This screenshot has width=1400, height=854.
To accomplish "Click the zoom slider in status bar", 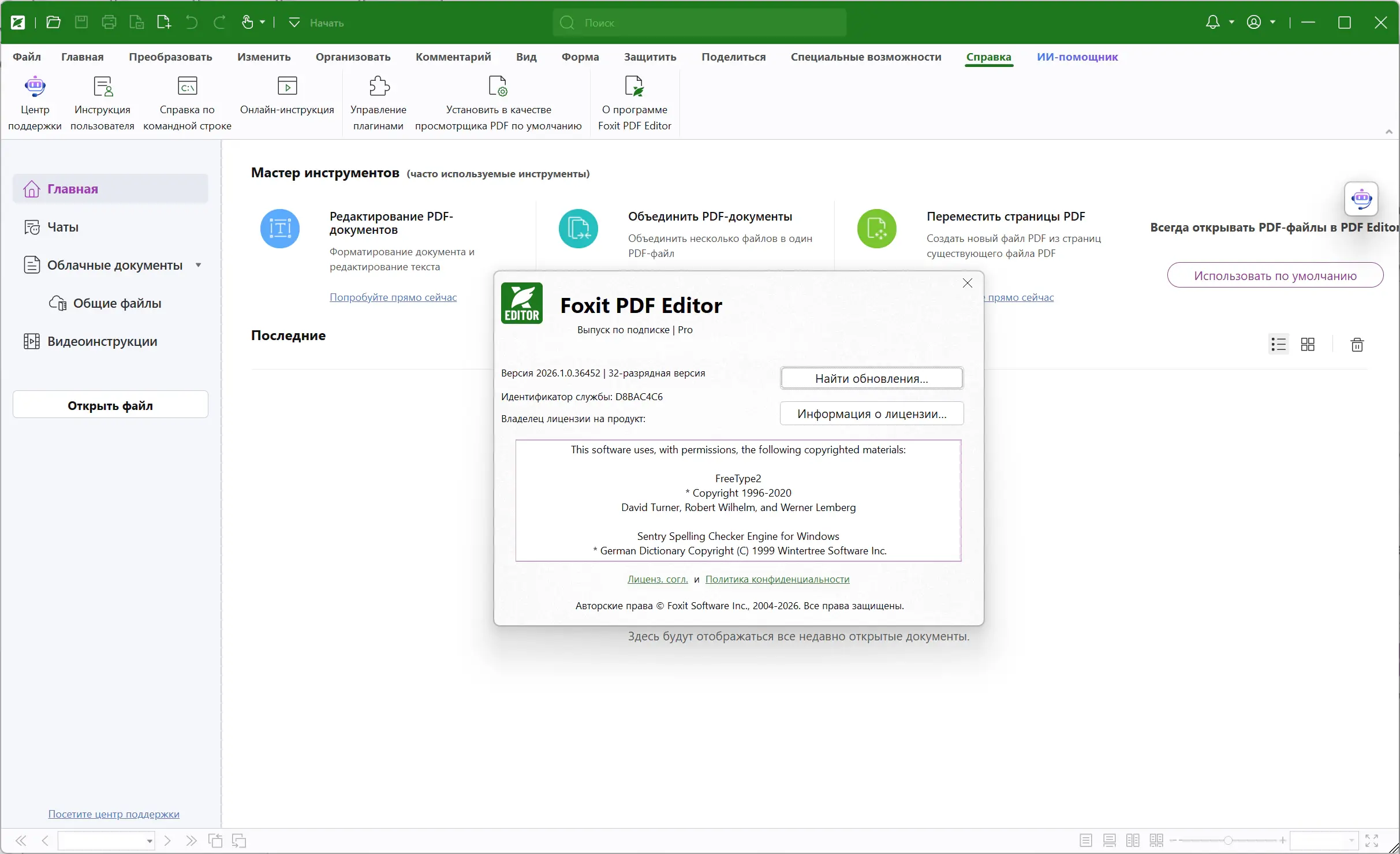I will click(x=1228, y=840).
